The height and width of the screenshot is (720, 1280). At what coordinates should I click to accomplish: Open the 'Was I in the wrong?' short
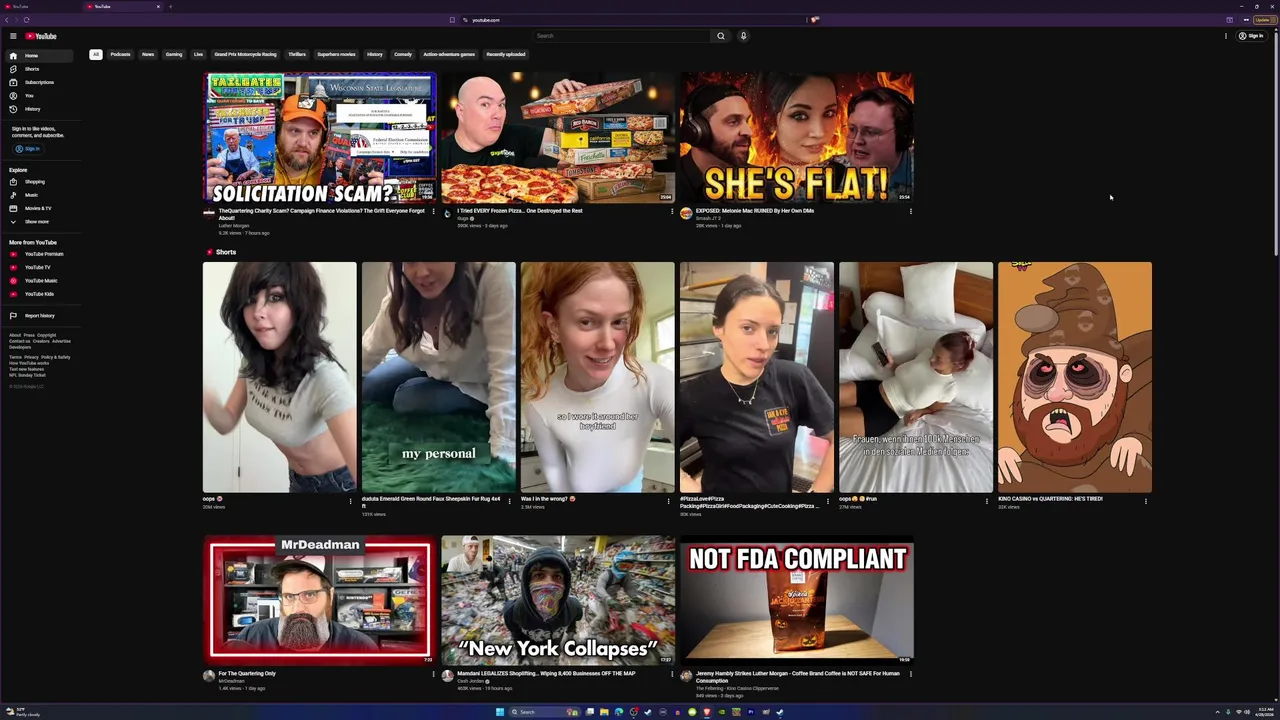tap(597, 377)
